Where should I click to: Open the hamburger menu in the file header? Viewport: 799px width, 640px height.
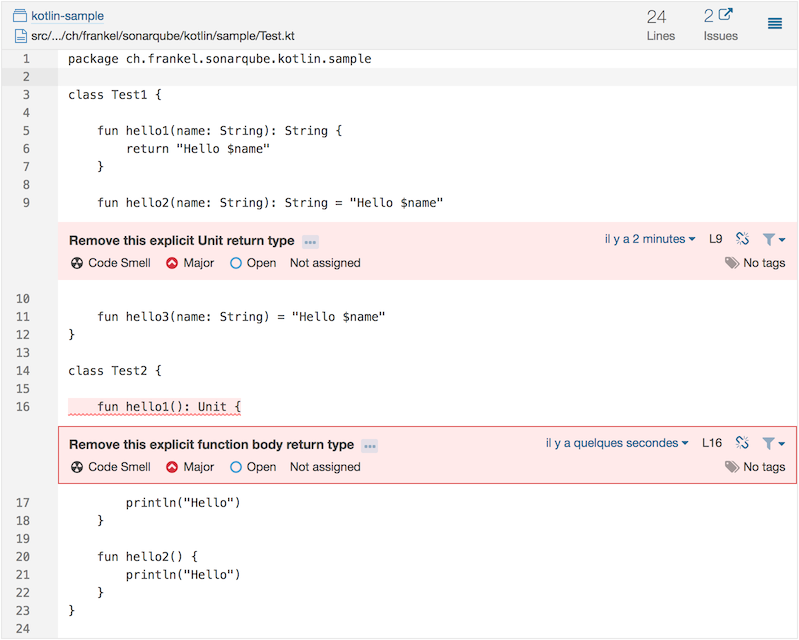pyautogui.click(x=774, y=24)
